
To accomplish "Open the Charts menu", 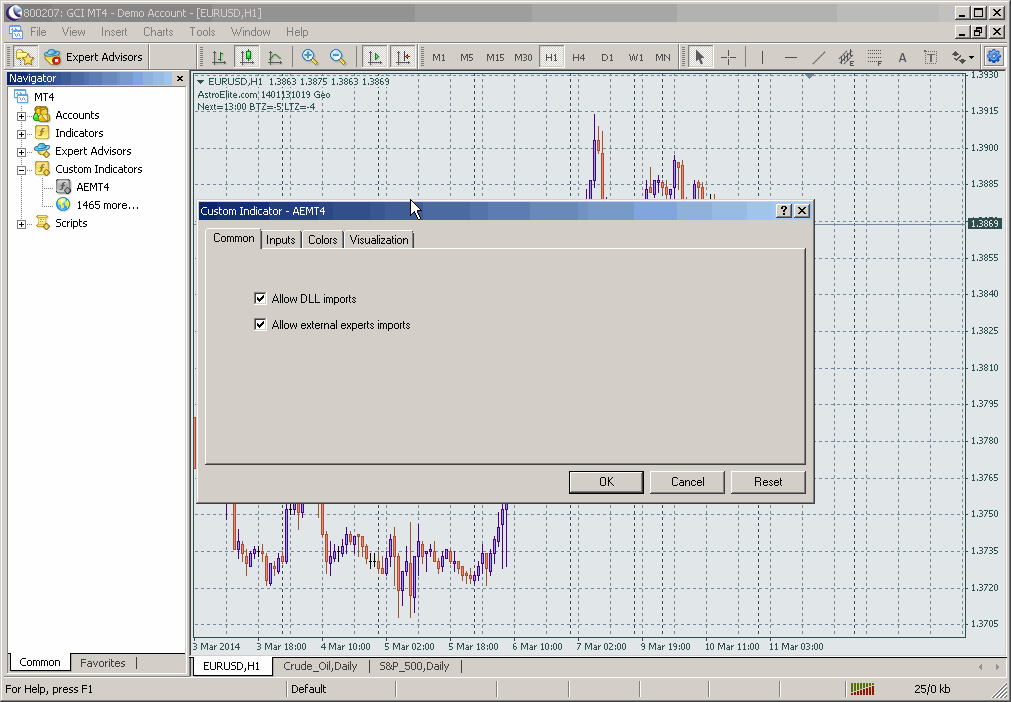I will click(158, 32).
